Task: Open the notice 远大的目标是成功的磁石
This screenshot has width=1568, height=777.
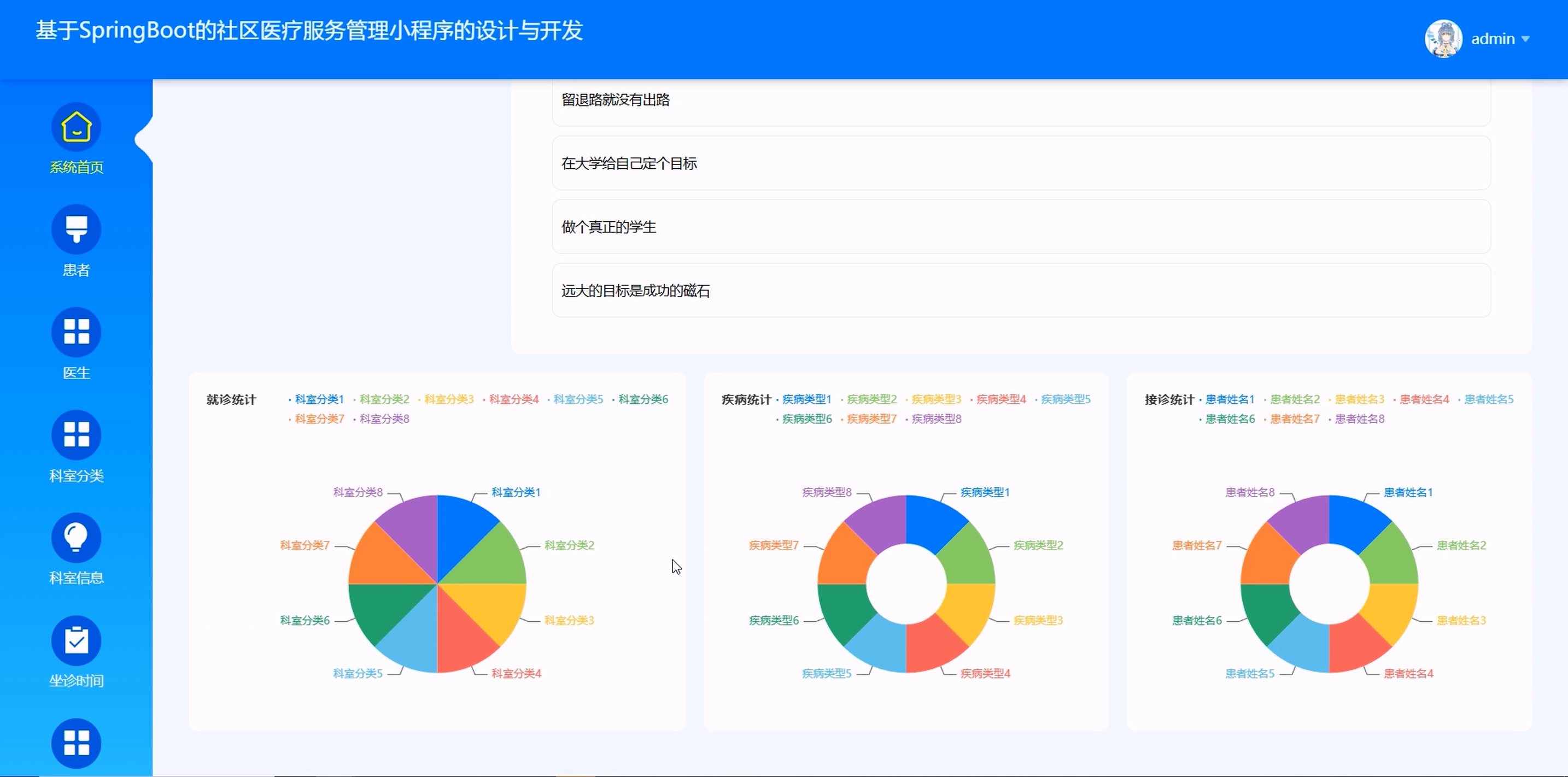Action: [635, 291]
